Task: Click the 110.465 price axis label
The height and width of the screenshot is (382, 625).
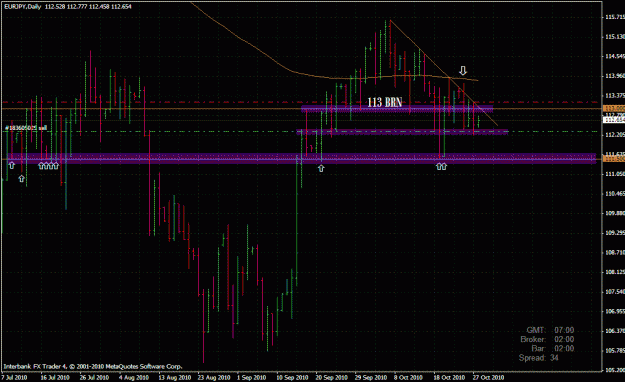Action: pyautogui.click(x=614, y=194)
